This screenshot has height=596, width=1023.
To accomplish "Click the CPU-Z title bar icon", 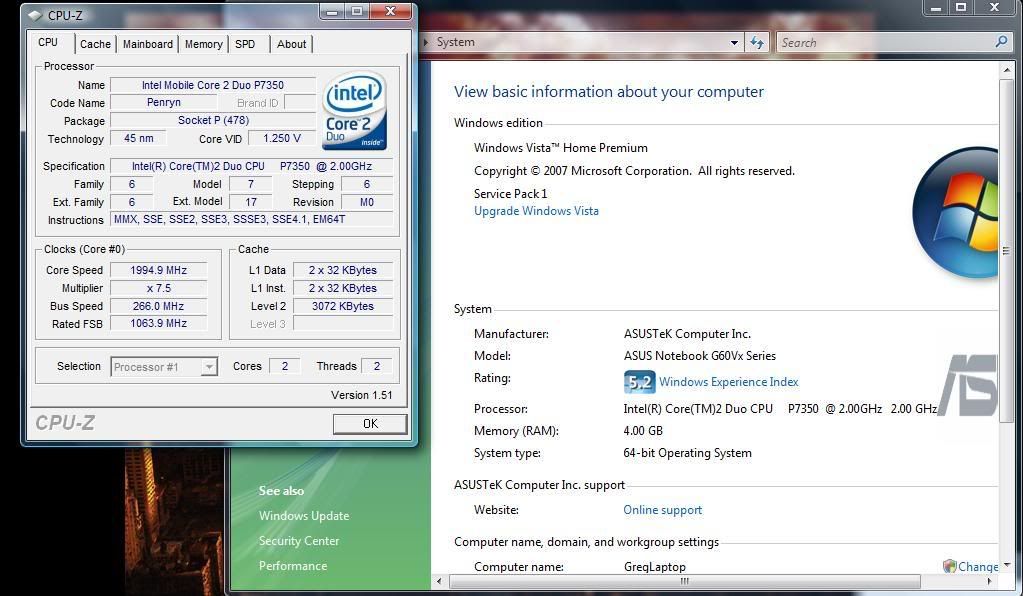I will (35, 15).
